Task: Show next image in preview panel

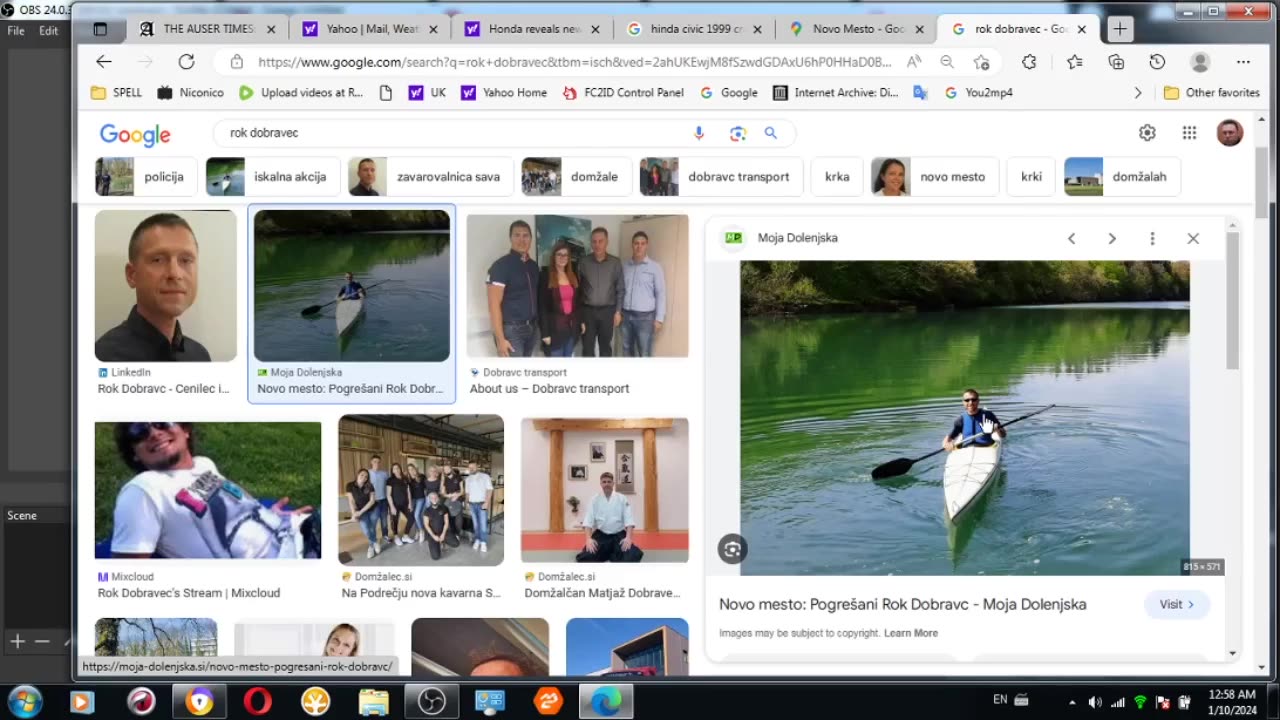Action: 1112,238
